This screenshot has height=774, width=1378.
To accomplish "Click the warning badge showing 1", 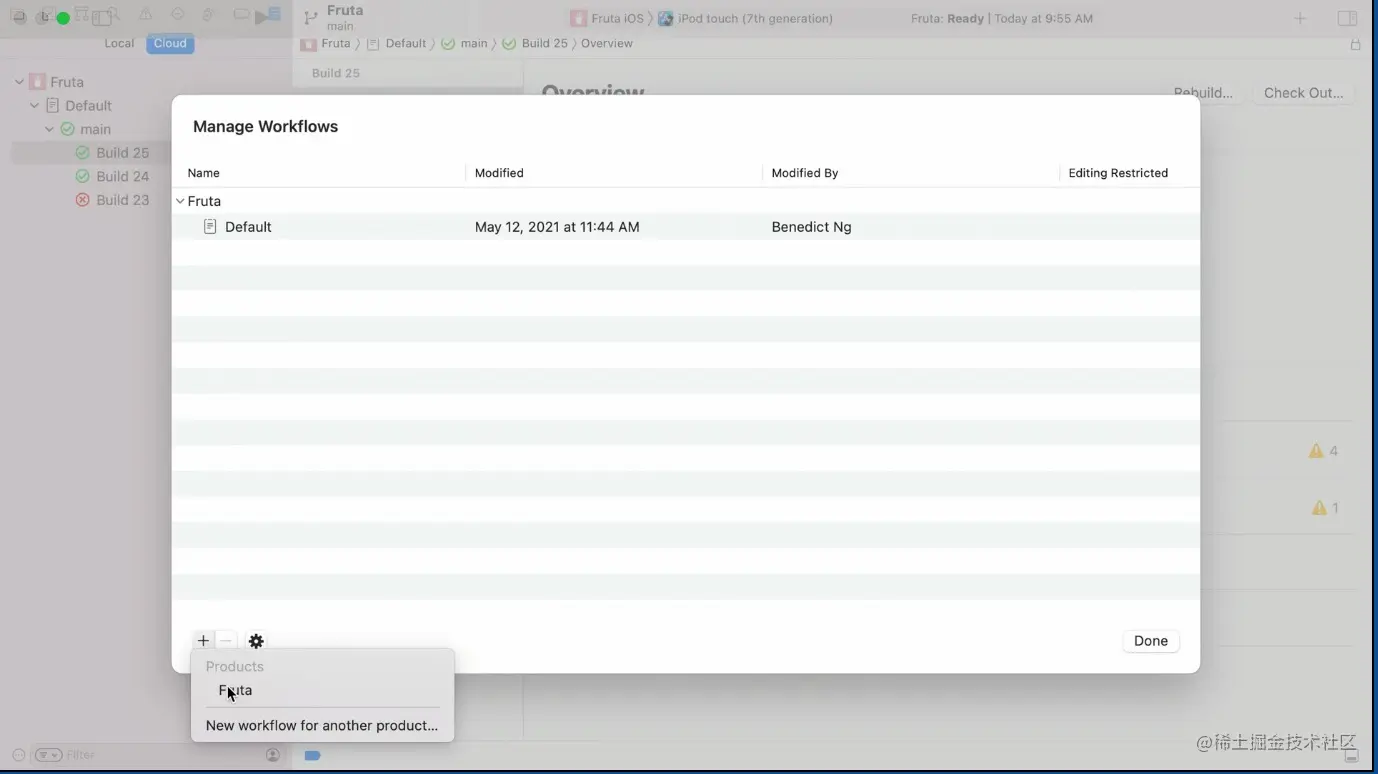I will click(x=1323, y=508).
